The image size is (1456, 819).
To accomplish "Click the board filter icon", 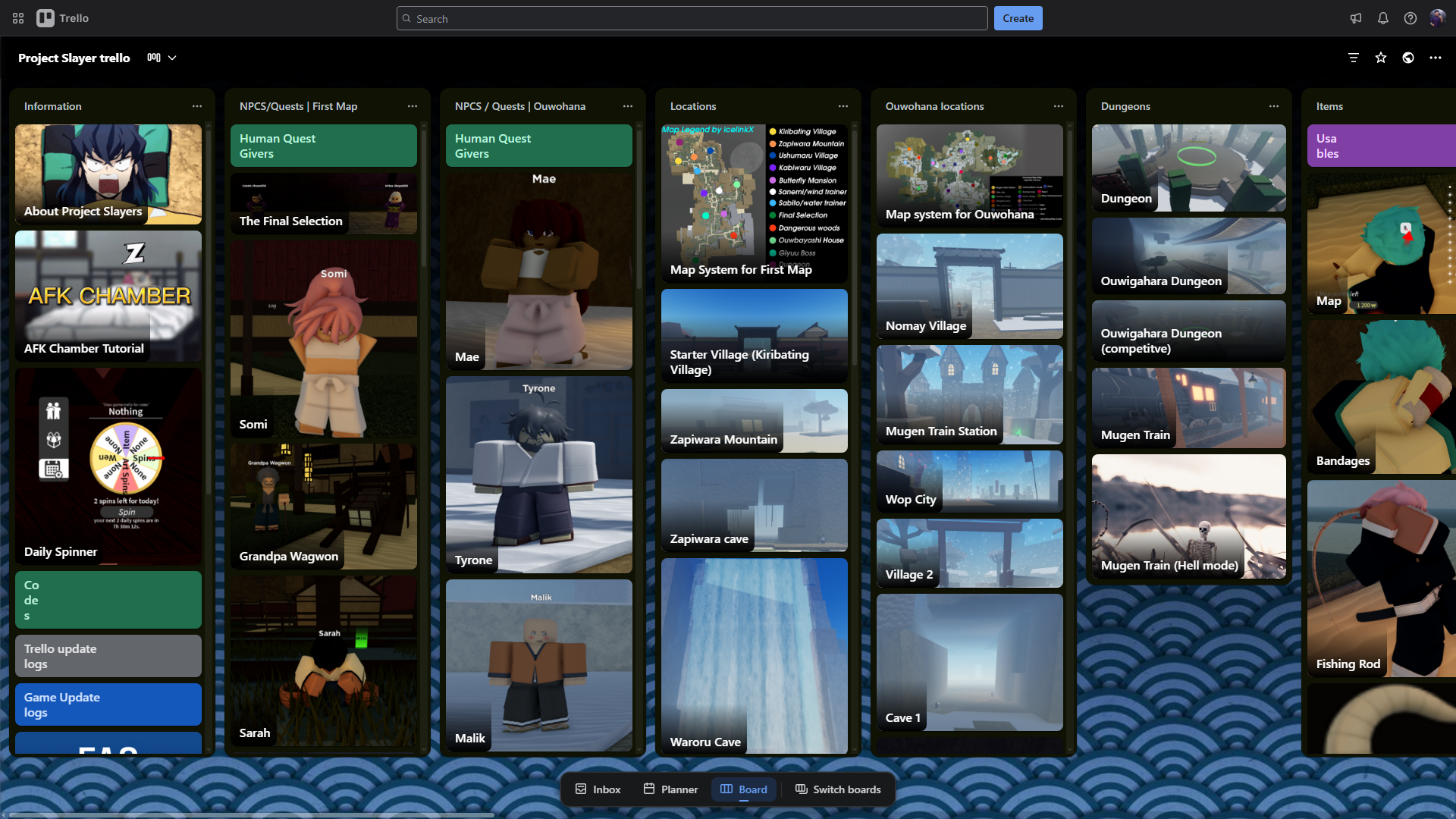I will pyautogui.click(x=1354, y=58).
